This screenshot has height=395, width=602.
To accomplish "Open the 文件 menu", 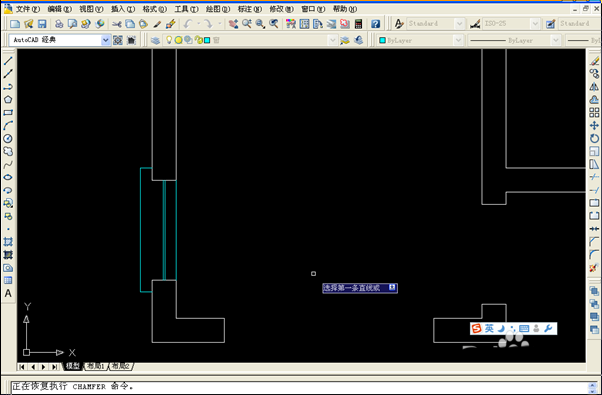I will pos(27,8).
